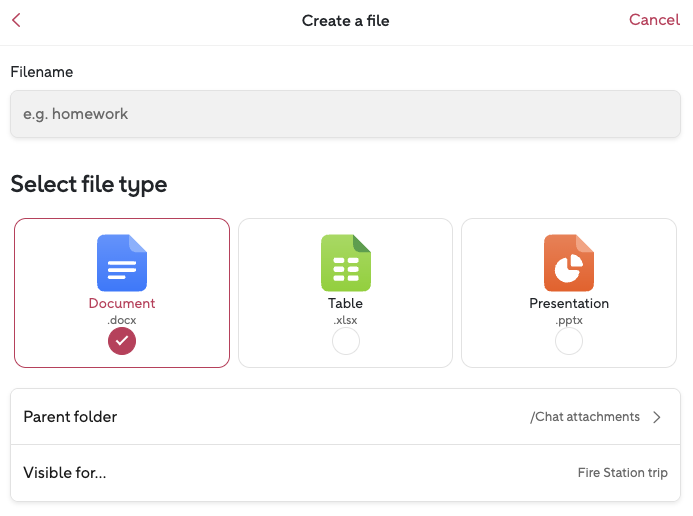The width and height of the screenshot is (693, 516).
Task: Click the .xlsx extension text
Action: coord(345,319)
